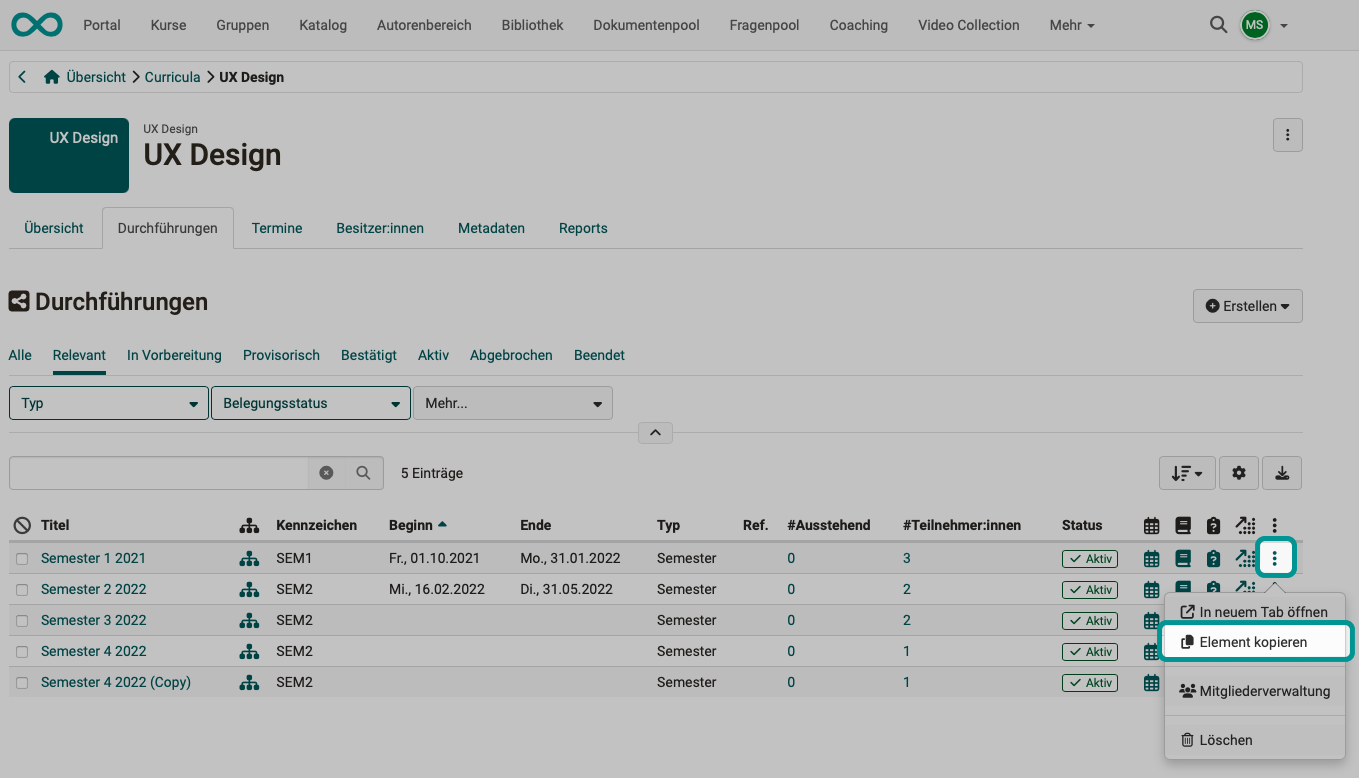This screenshot has height=778, width=1359.
Task: Open the Typ filter dropdown
Action: click(108, 402)
